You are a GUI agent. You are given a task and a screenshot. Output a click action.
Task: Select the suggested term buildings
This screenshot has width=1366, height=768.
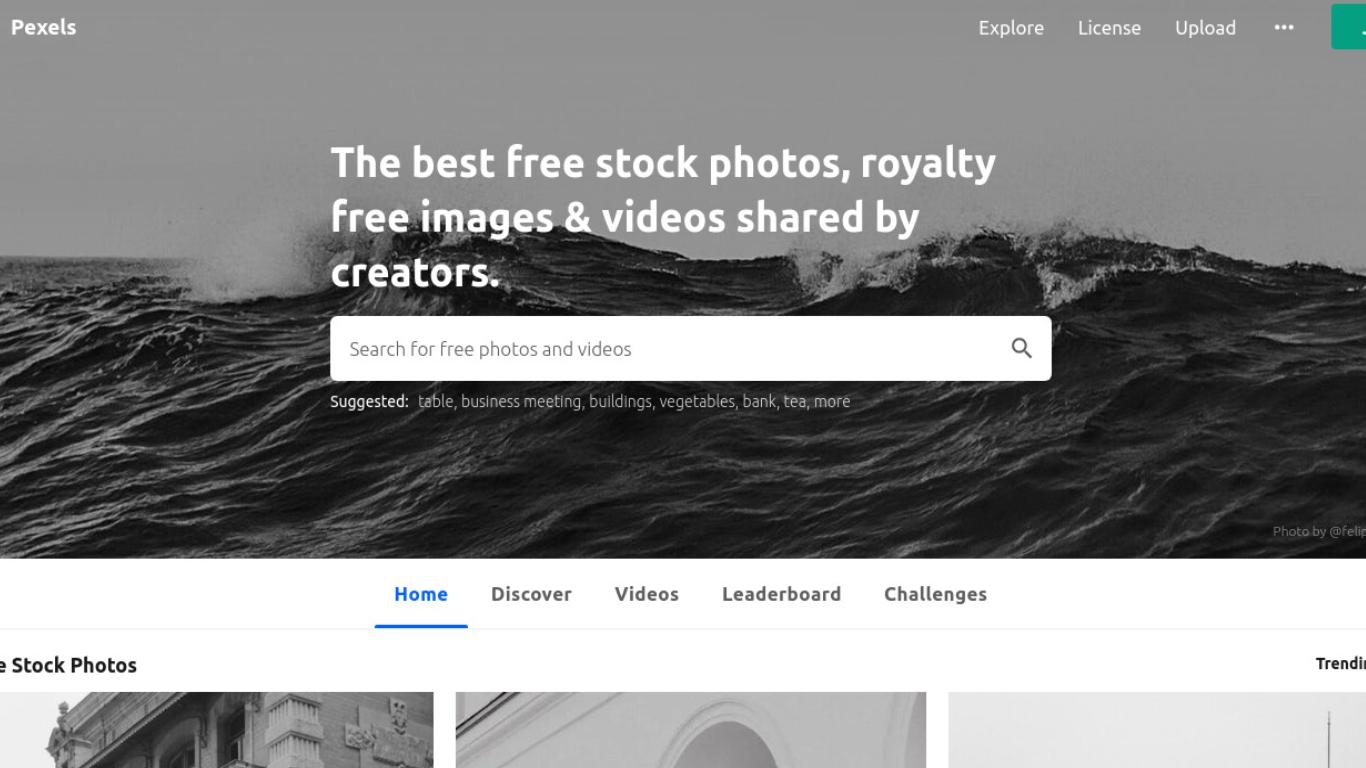click(x=620, y=401)
